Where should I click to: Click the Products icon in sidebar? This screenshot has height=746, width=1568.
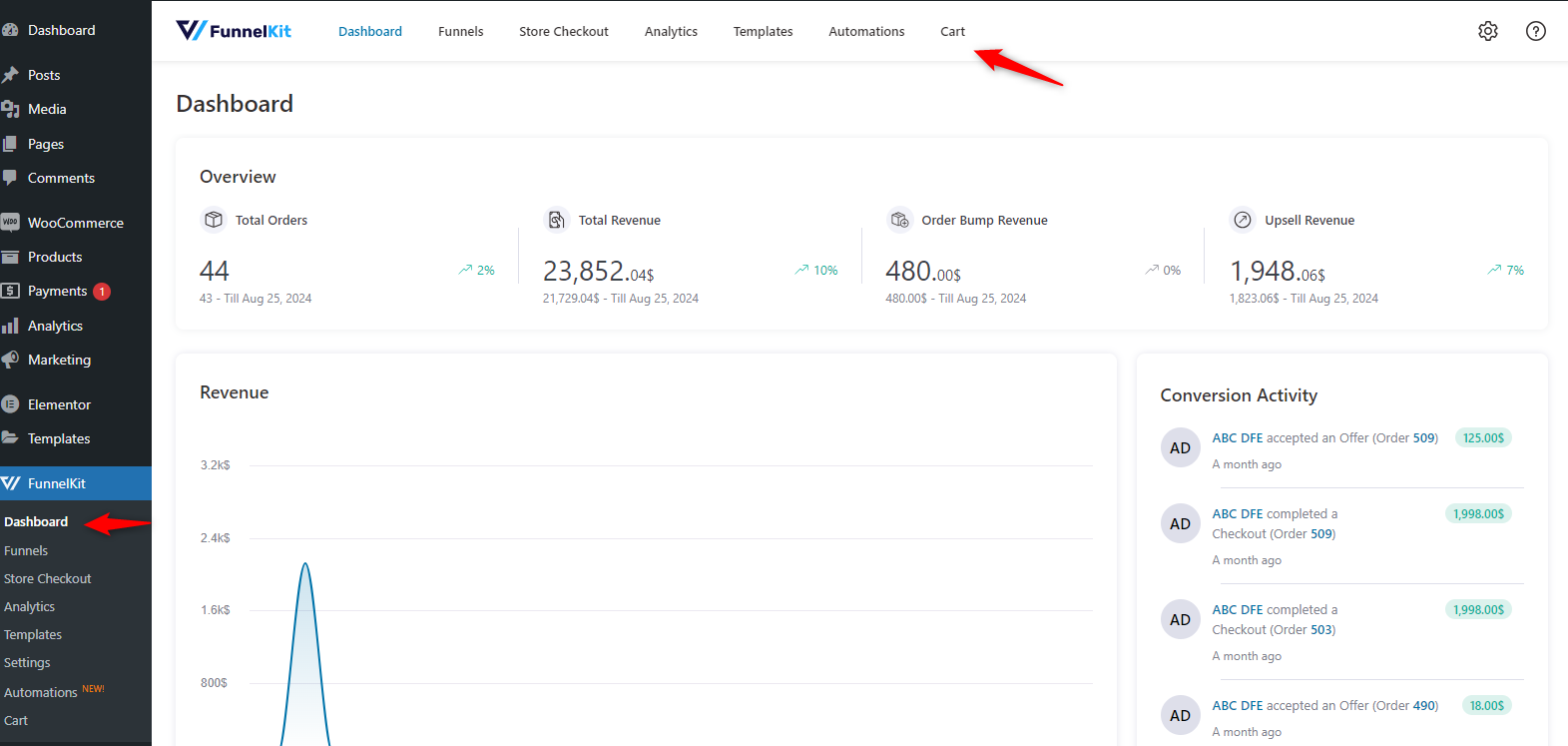10,257
